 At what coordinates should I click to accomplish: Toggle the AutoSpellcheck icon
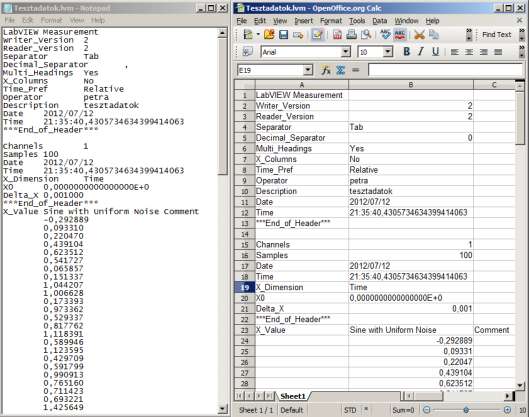400,34
